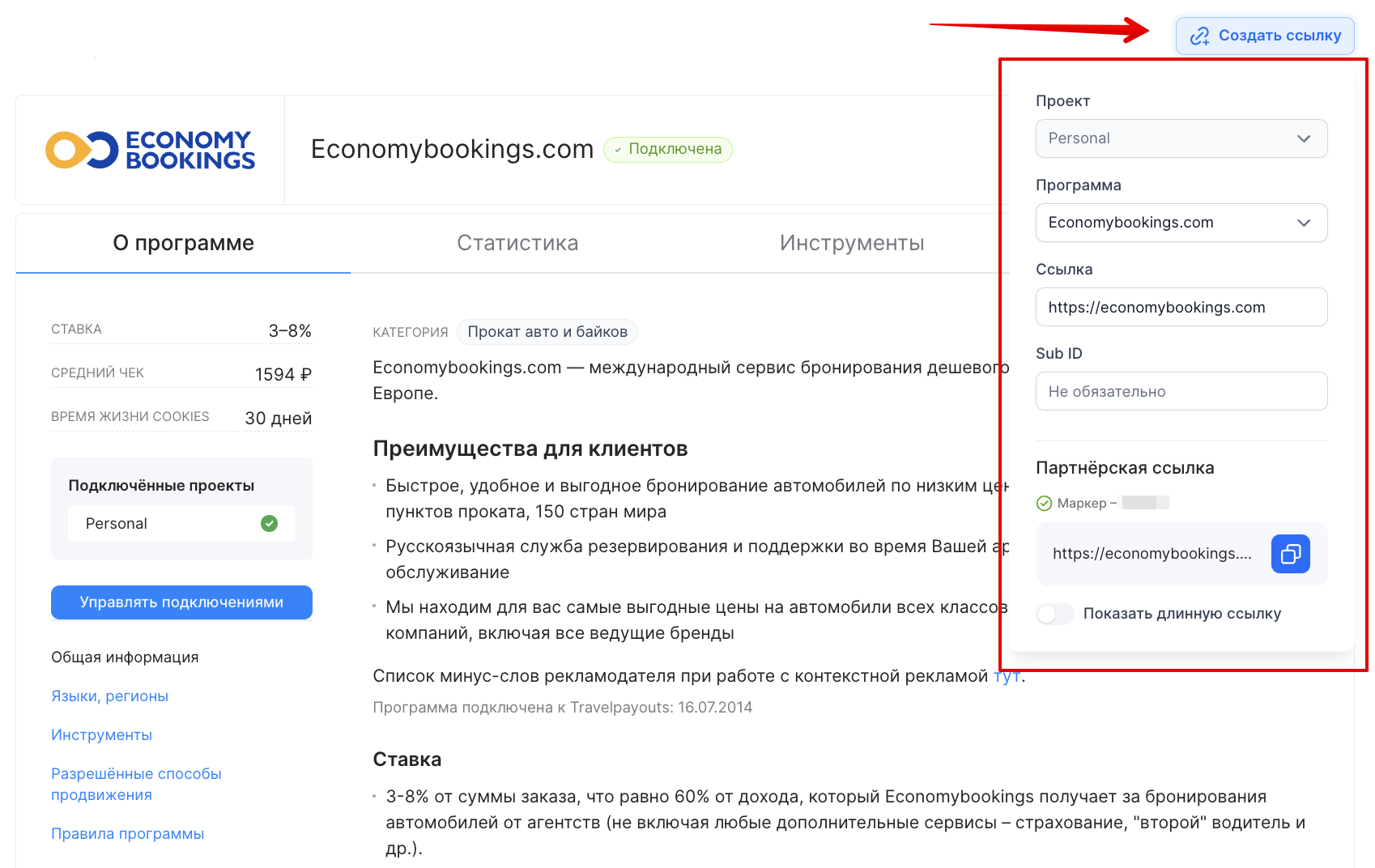Click the green check icon beside the Personal project
This screenshot has width=1375, height=868.
270,524
